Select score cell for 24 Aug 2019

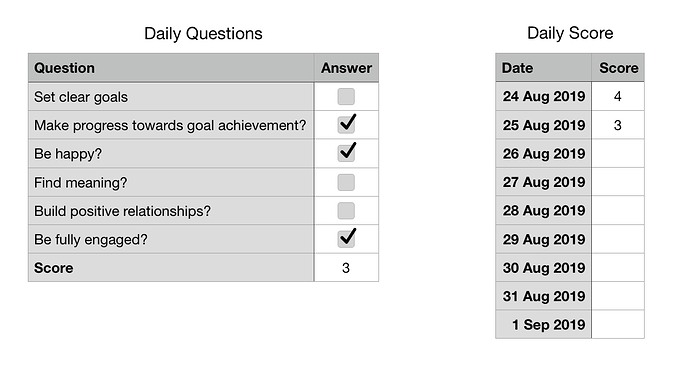coord(618,96)
